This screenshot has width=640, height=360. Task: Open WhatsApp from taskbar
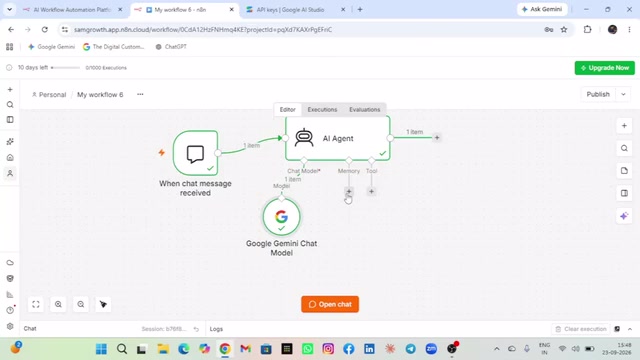[x=307, y=349]
